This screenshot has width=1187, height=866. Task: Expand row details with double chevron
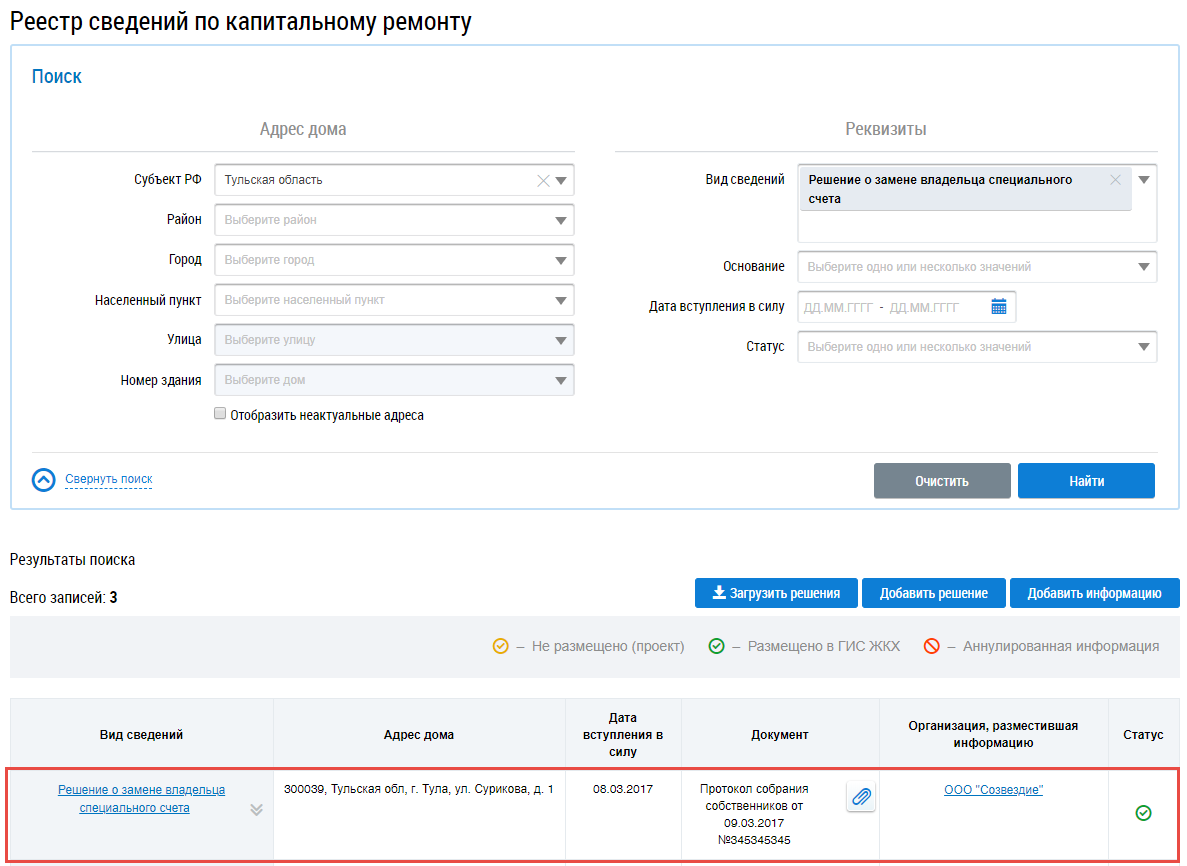256,810
